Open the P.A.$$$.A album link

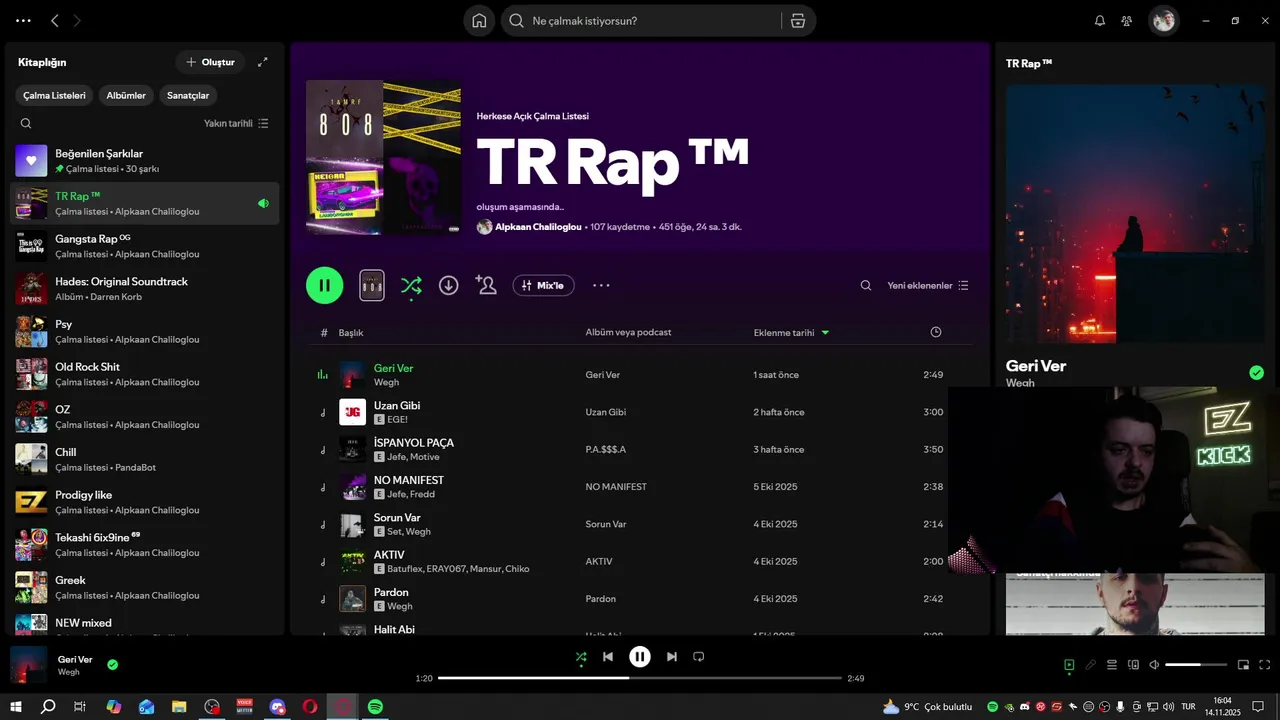(606, 449)
